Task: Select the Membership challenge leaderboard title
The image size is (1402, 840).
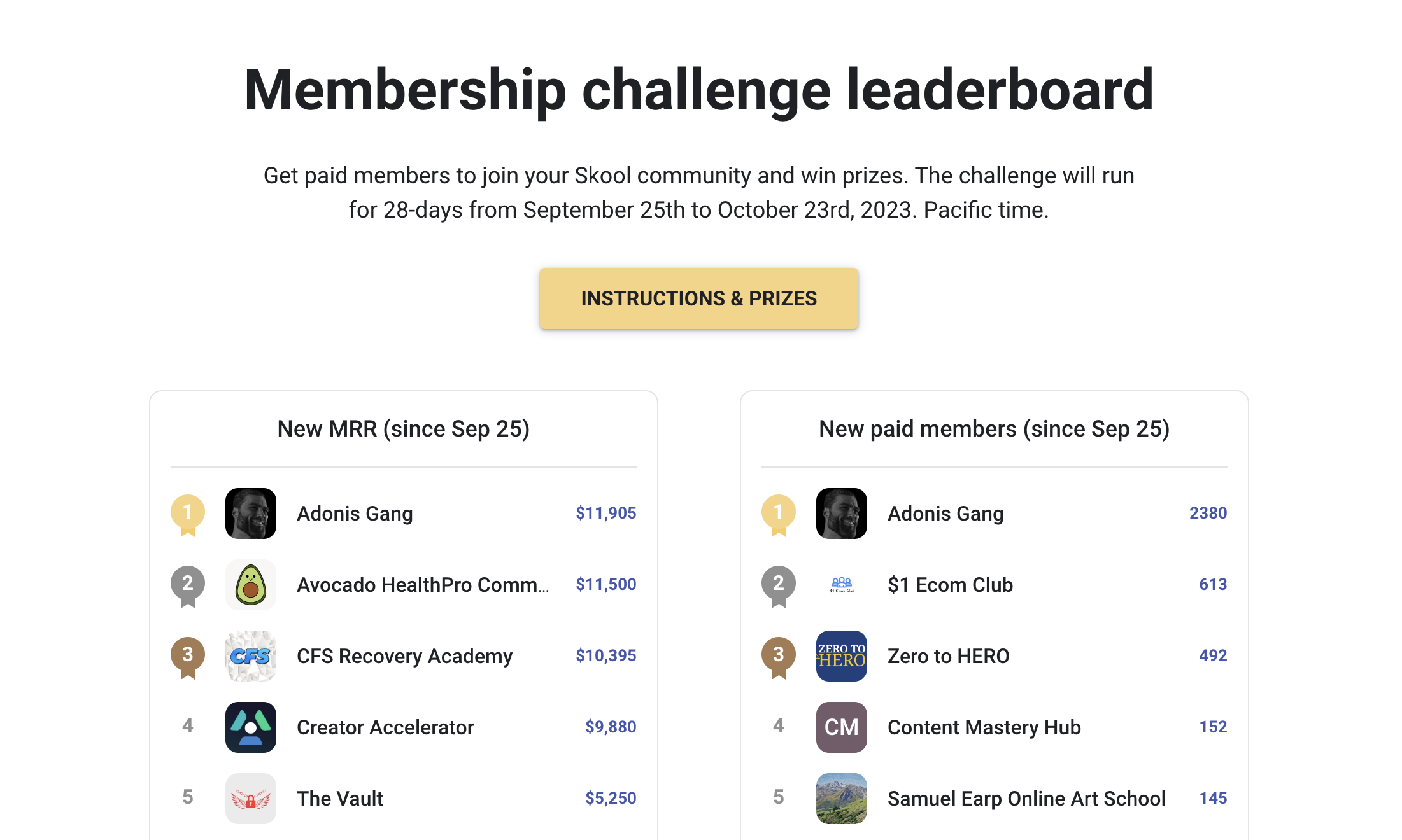Action: pos(699,90)
